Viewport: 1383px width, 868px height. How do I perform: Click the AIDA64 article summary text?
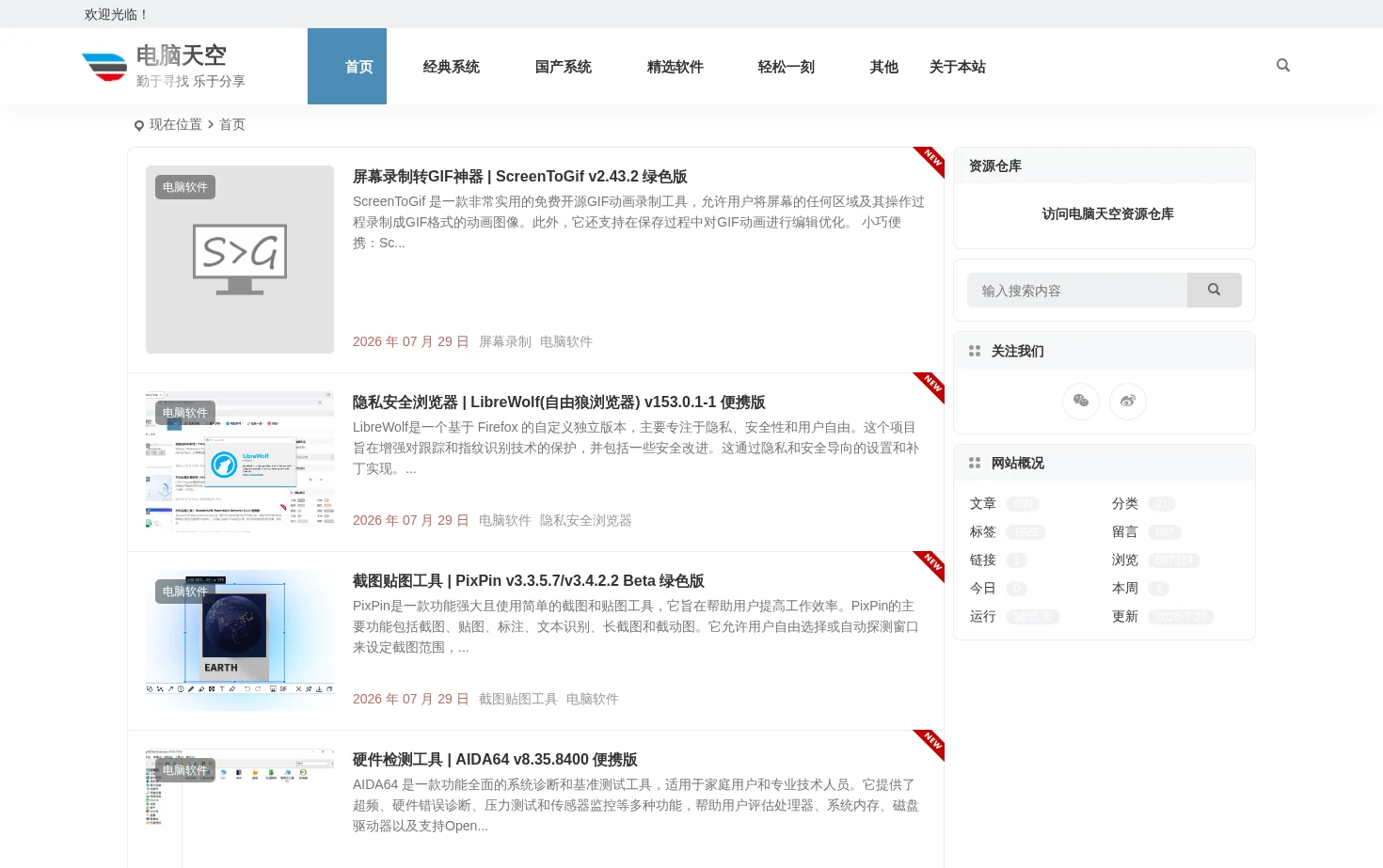[636, 805]
